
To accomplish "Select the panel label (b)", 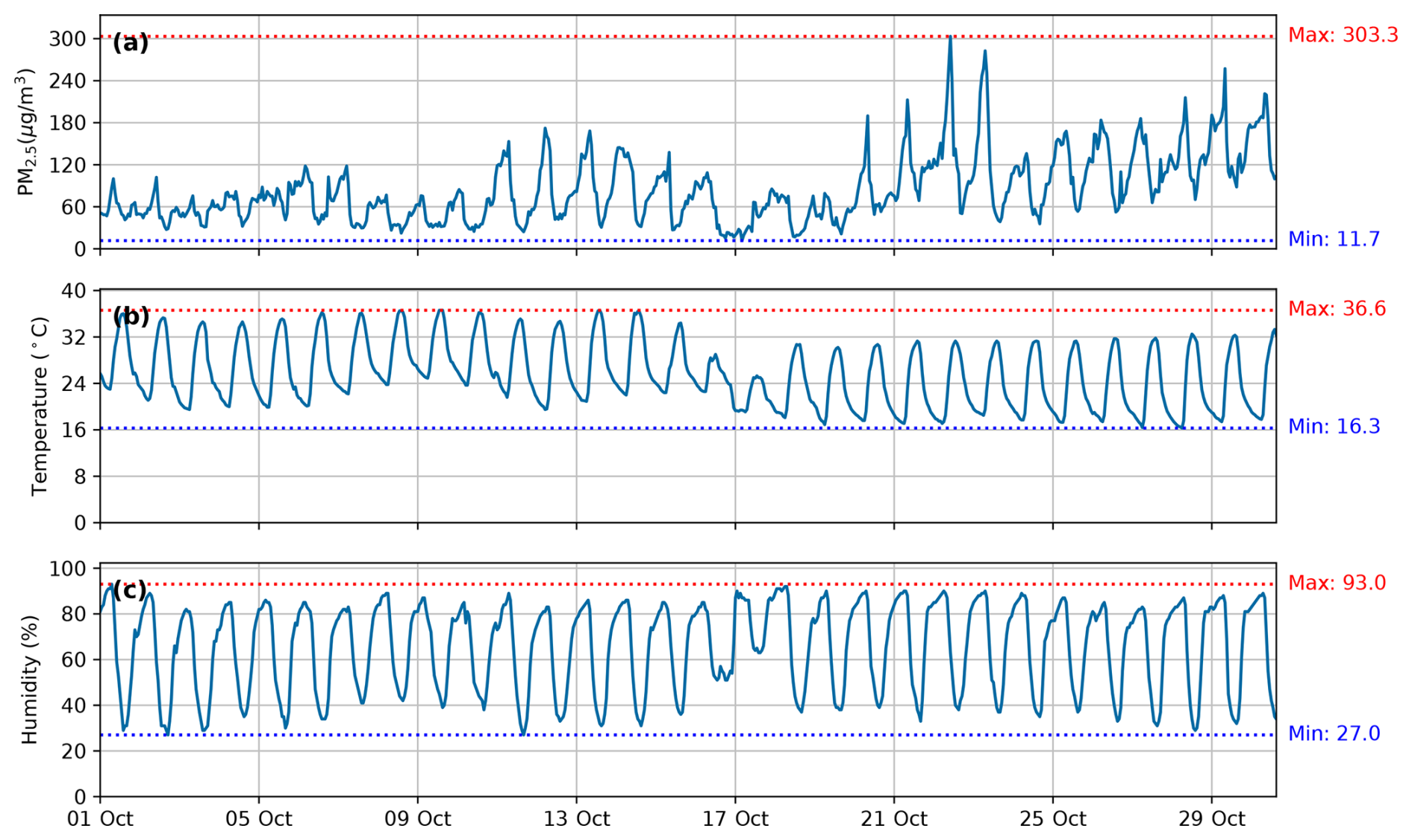I will coord(131,316).
